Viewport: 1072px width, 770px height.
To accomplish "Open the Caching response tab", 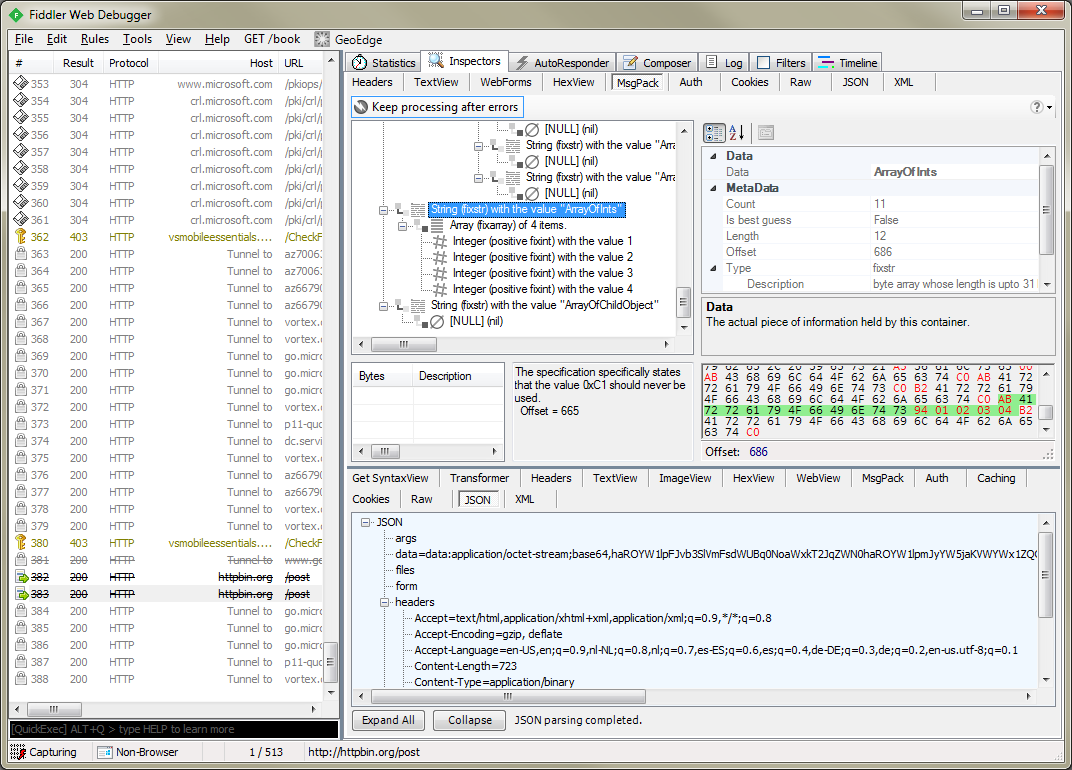I will click(x=996, y=478).
